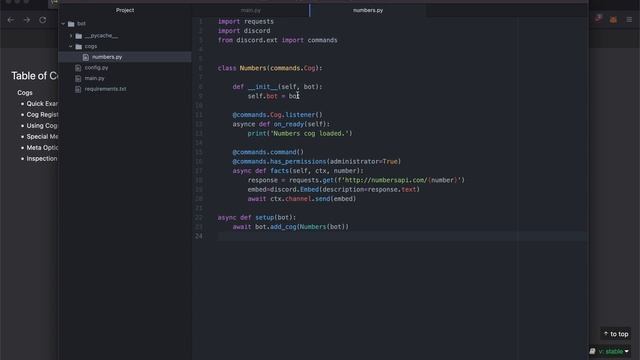Open the Cogs link in table of contents
Image resolution: width=640 pixels, height=360 pixels.
pyautogui.click(x=25, y=93)
